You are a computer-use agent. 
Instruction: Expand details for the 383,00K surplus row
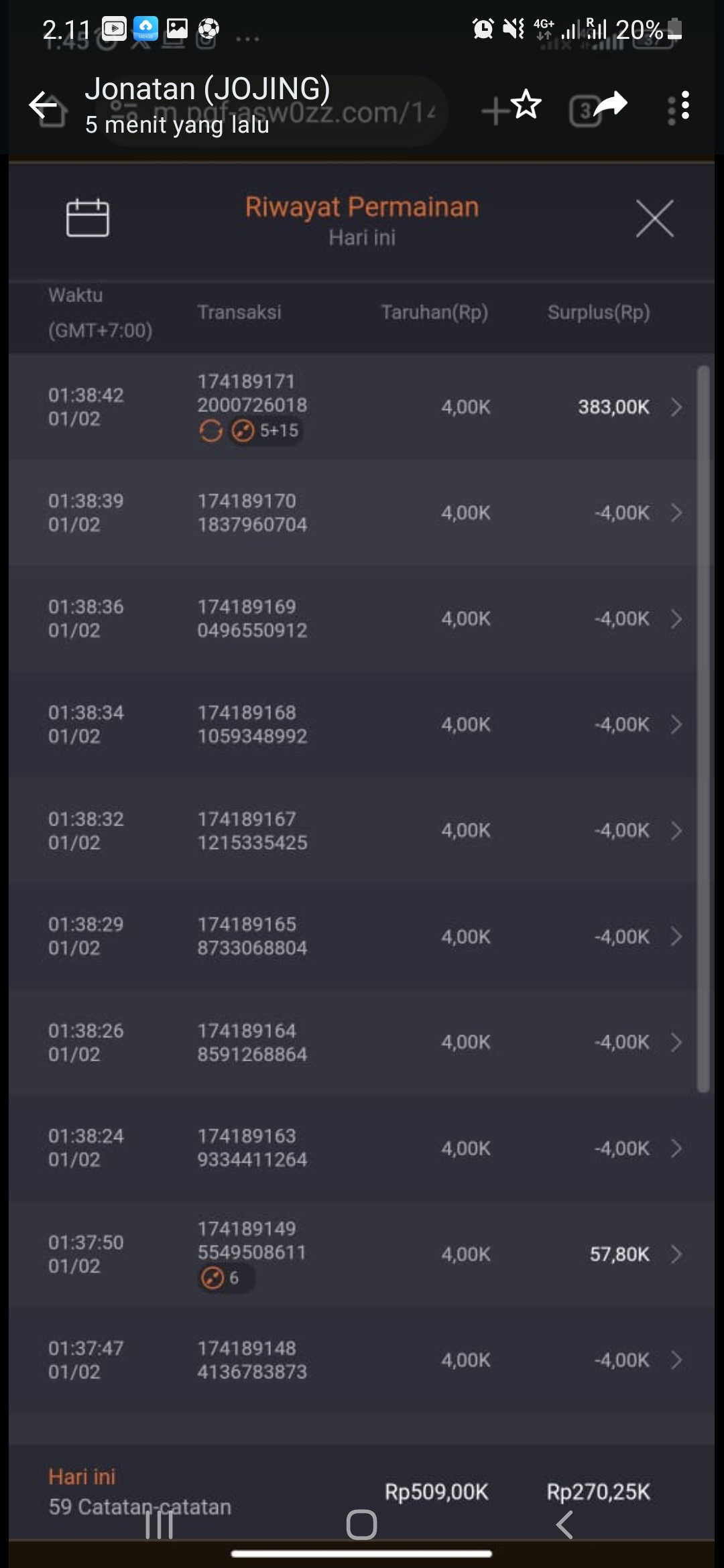point(676,407)
